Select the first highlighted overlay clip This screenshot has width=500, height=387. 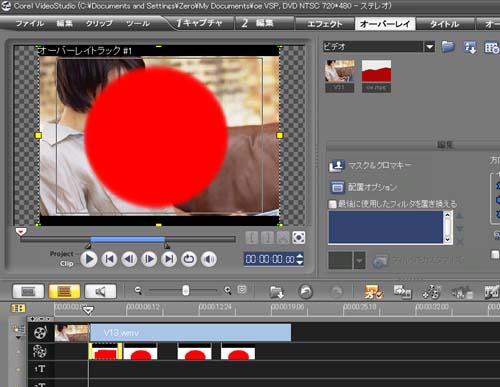pos(105,351)
